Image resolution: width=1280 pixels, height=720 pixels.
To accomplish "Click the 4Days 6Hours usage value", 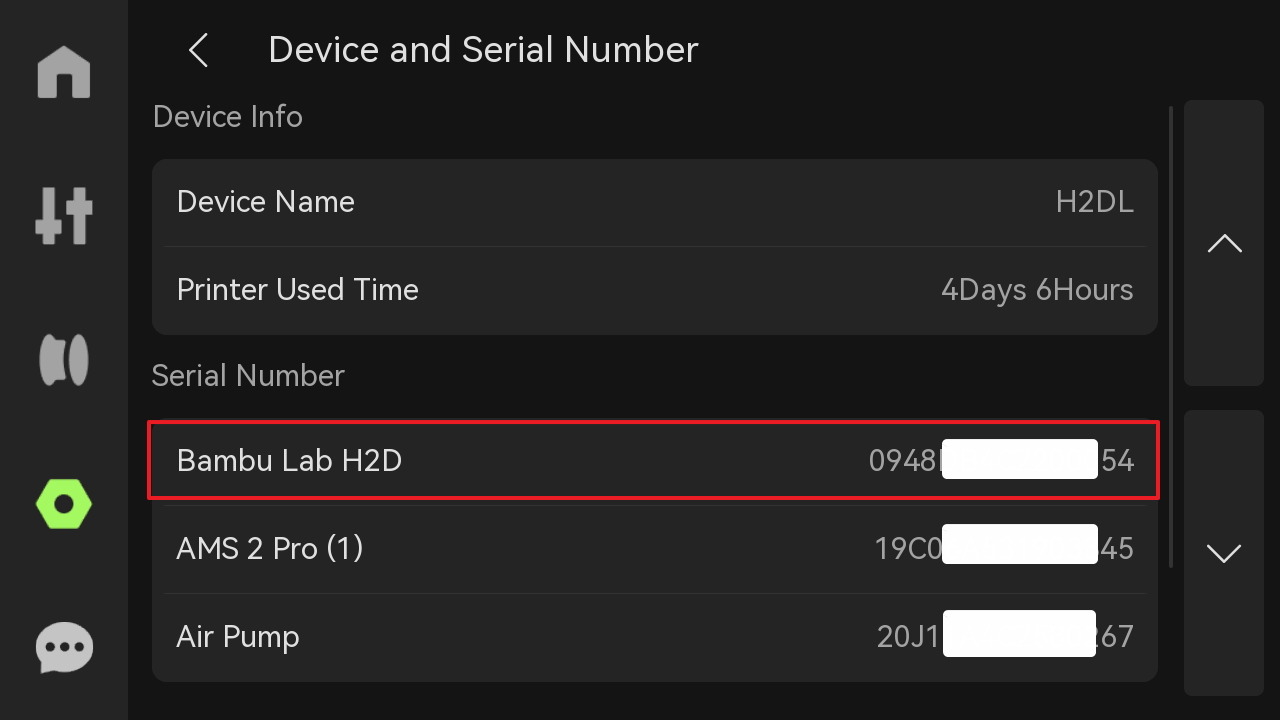I will (x=1037, y=290).
